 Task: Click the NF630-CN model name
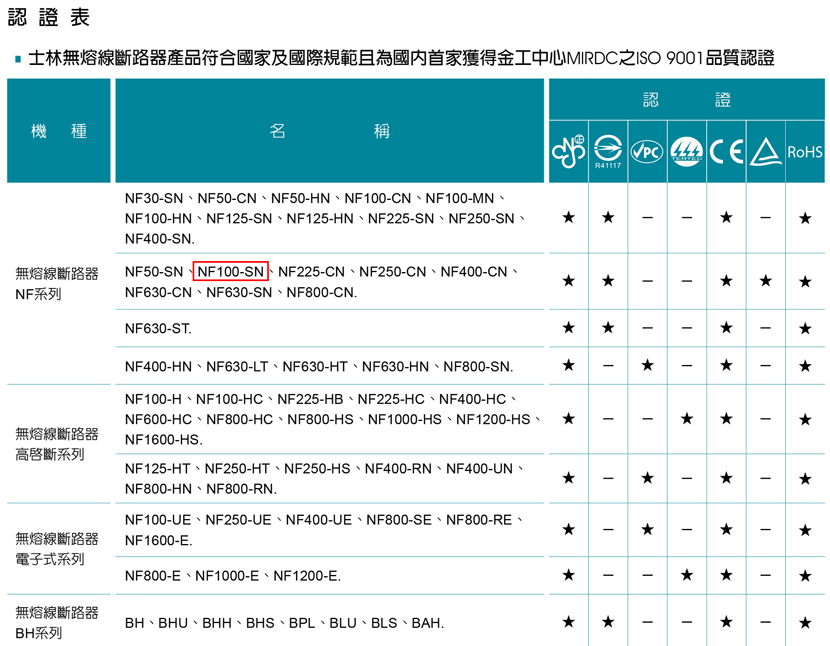[x=158, y=292]
